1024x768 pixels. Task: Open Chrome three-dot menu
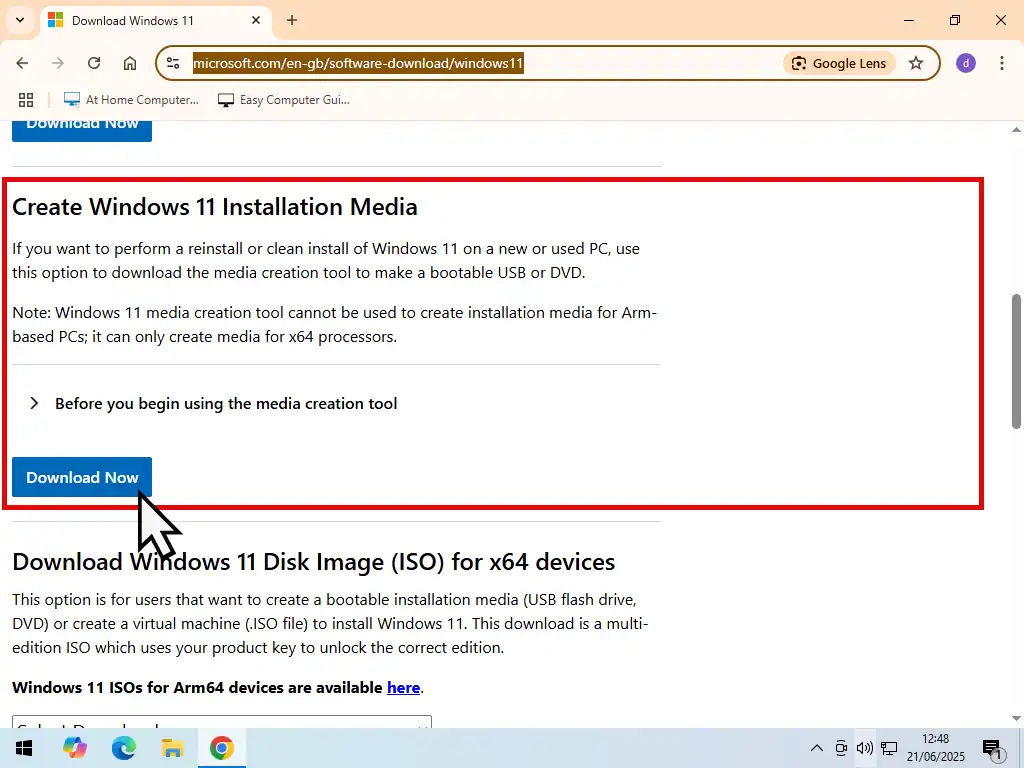(x=1001, y=63)
